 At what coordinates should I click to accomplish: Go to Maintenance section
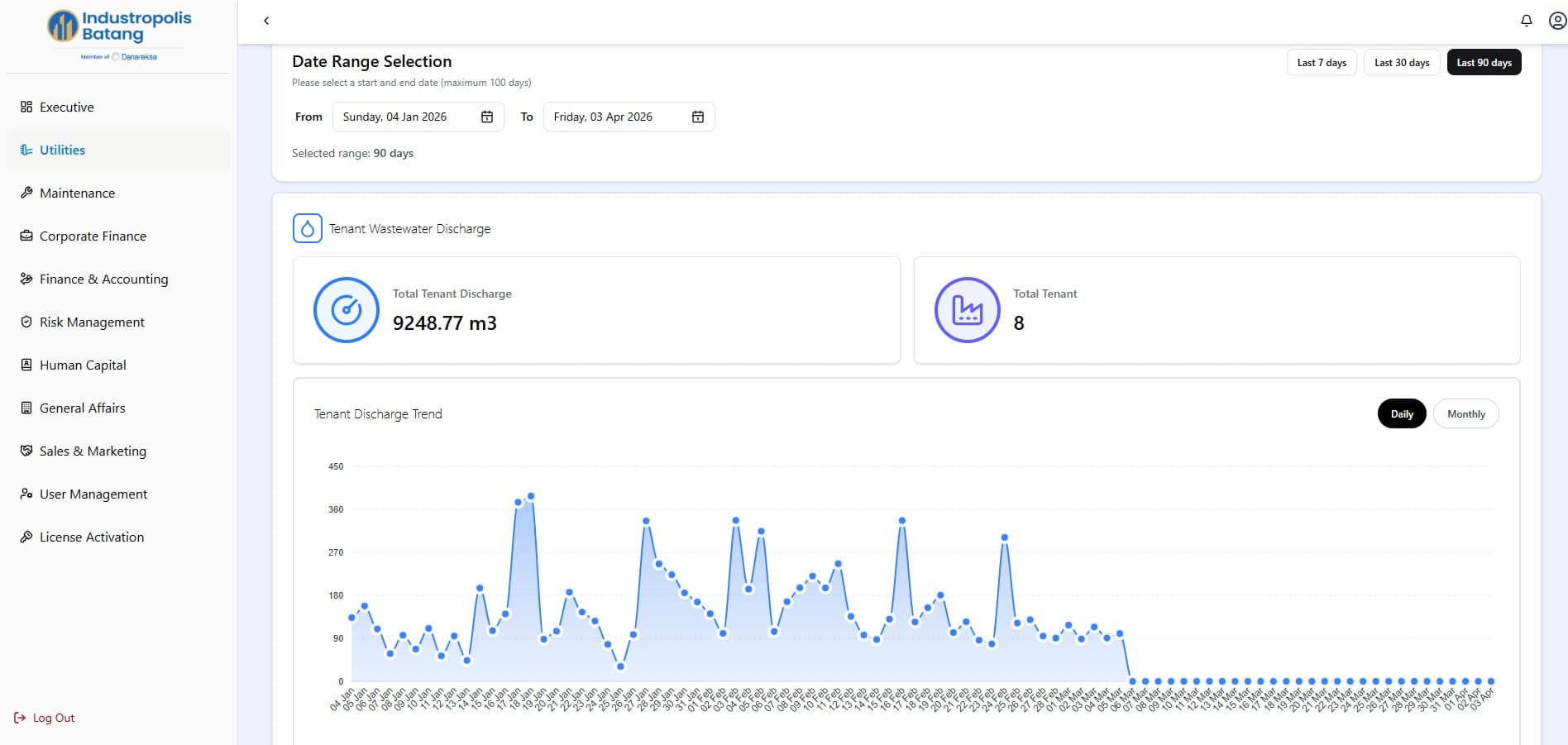pyautogui.click(x=118, y=193)
